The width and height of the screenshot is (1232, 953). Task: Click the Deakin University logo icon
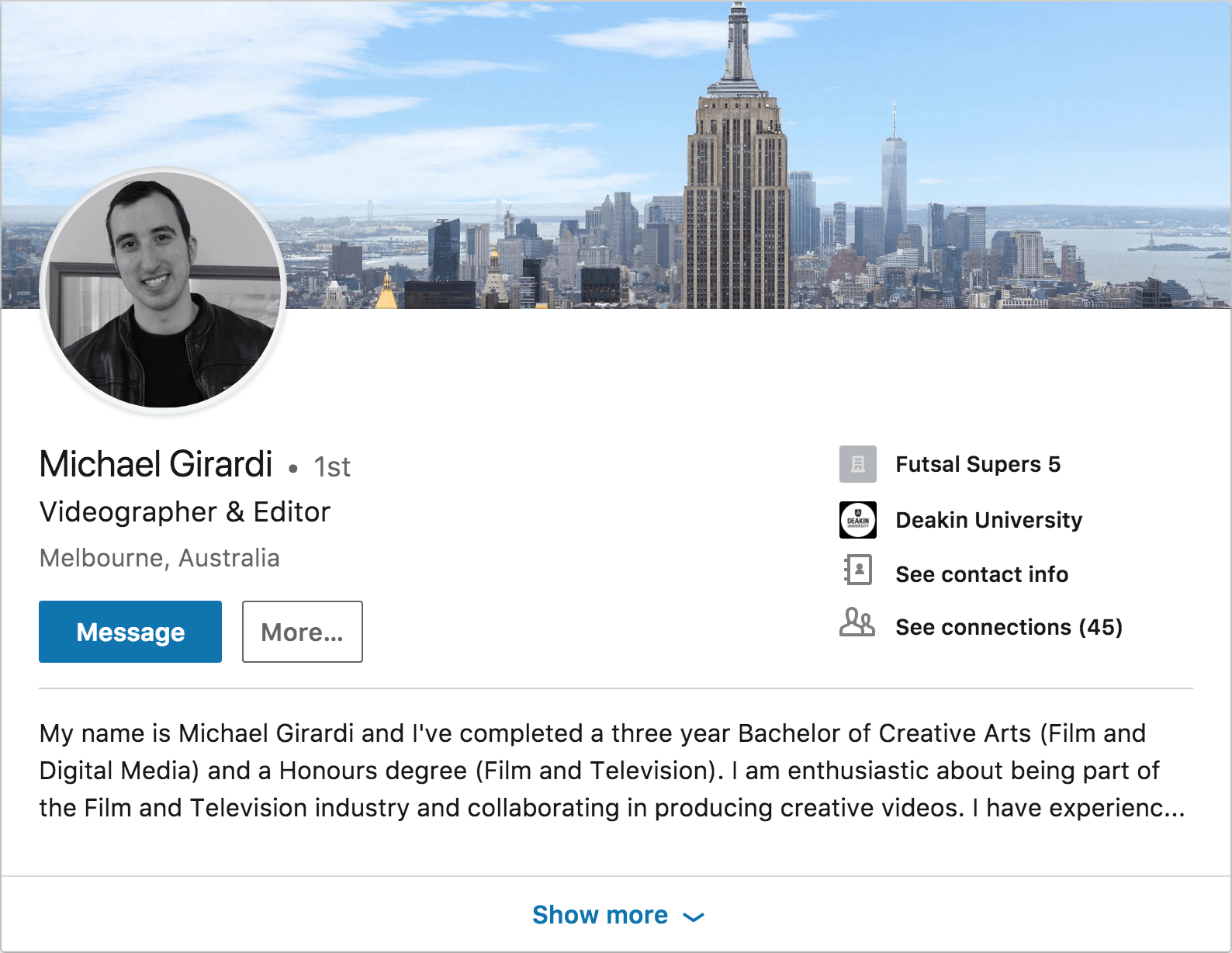click(x=857, y=520)
